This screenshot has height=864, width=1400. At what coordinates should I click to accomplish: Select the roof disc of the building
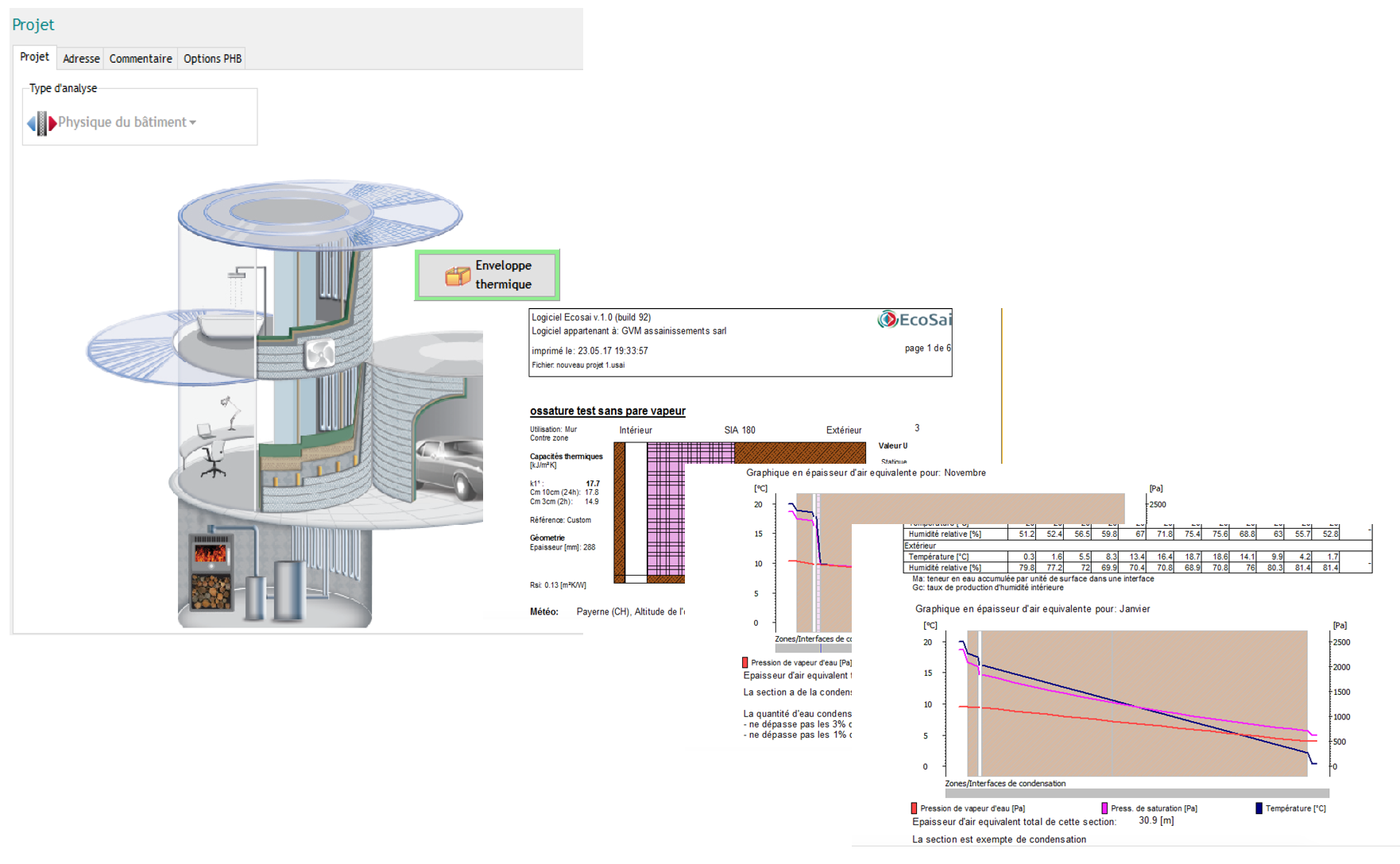click(319, 214)
